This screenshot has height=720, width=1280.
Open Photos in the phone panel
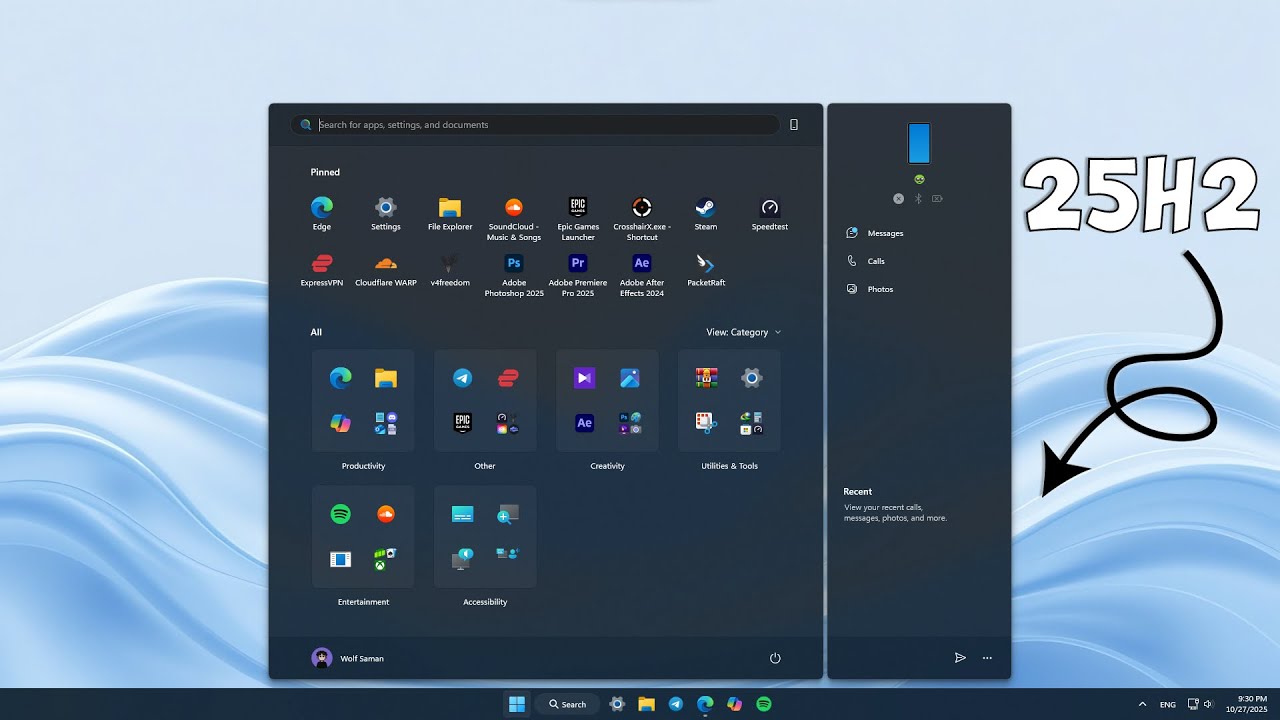point(870,289)
